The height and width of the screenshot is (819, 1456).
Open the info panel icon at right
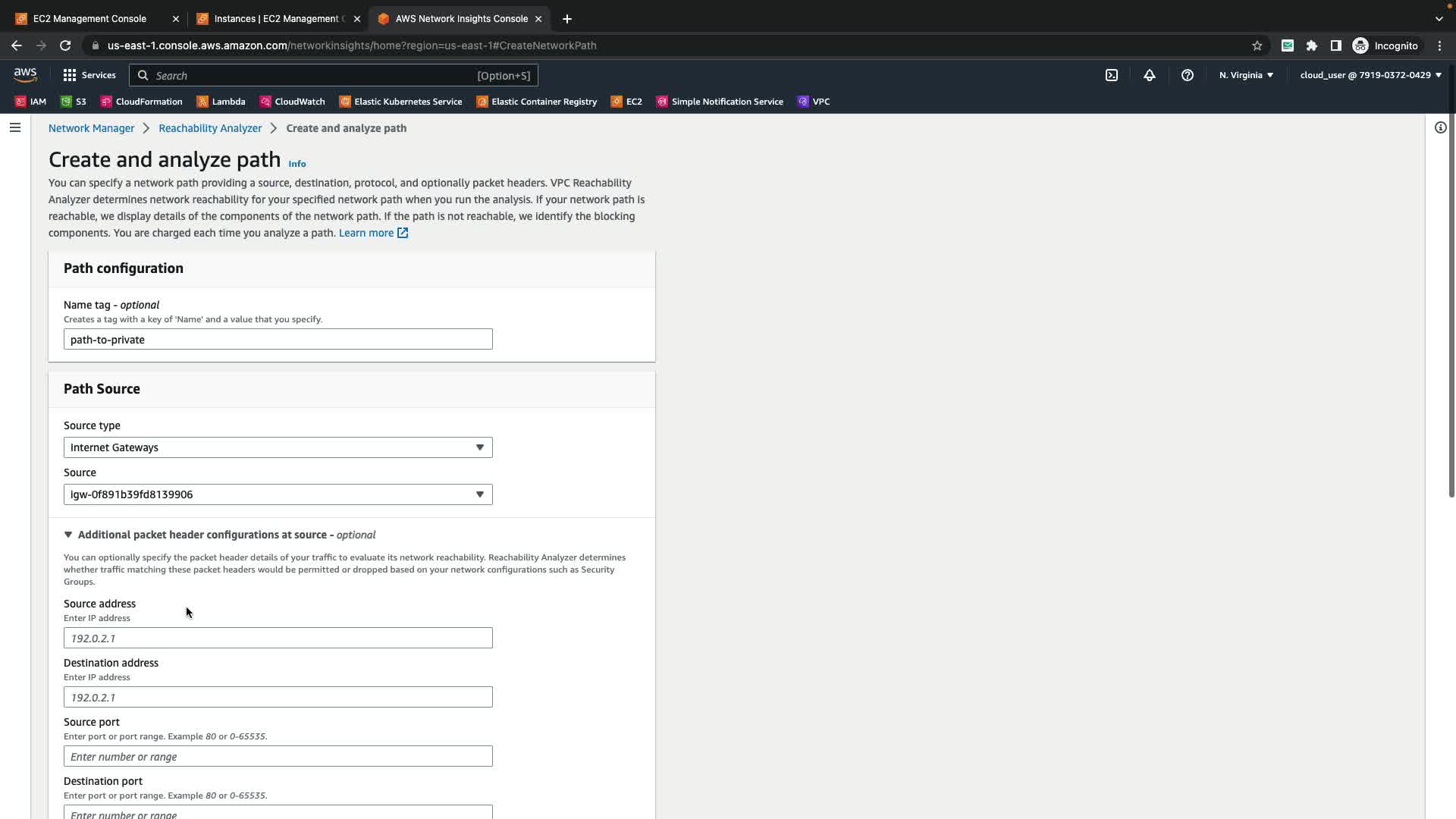pyautogui.click(x=1440, y=127)
